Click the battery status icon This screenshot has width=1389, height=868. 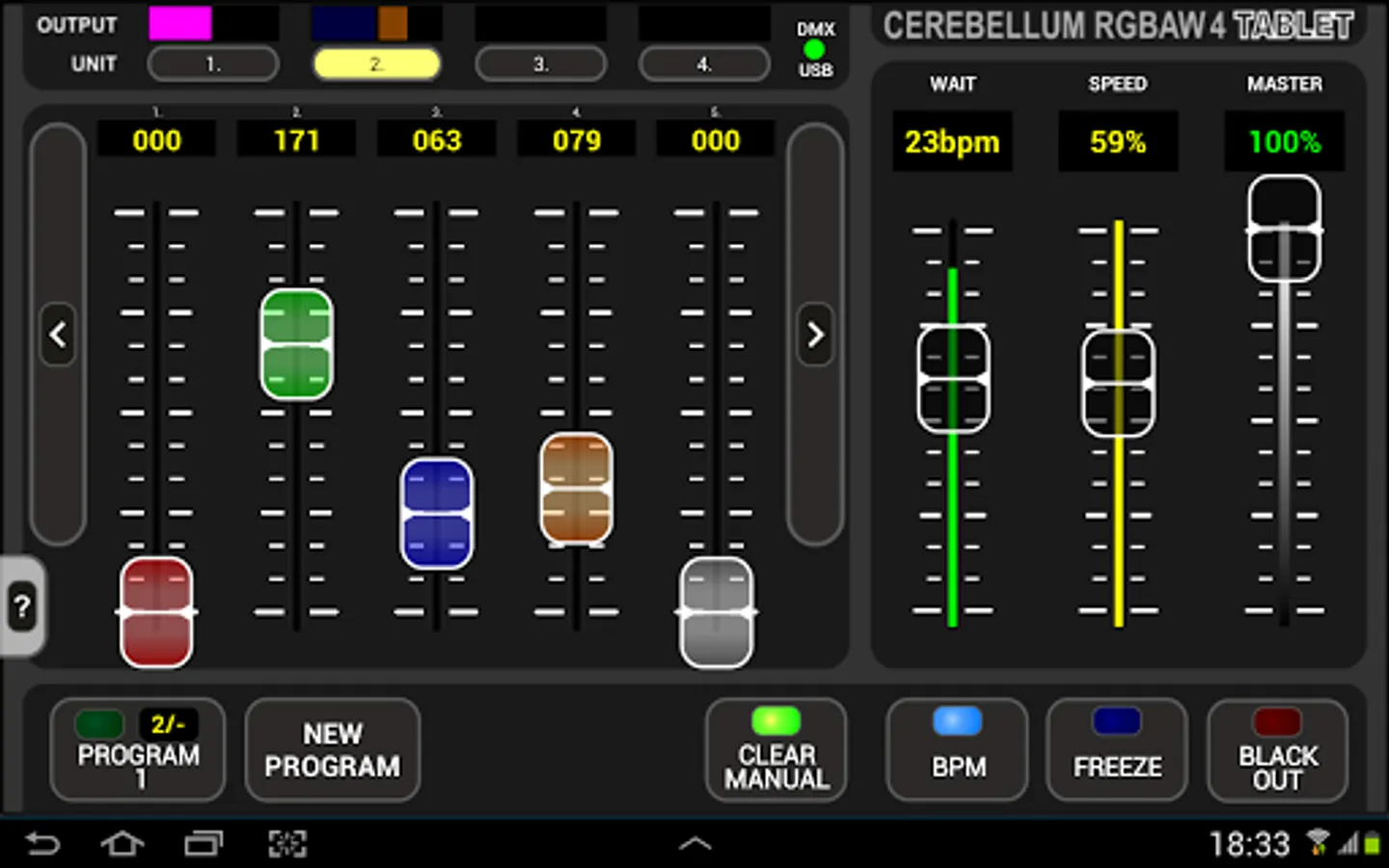point(1371,843)
